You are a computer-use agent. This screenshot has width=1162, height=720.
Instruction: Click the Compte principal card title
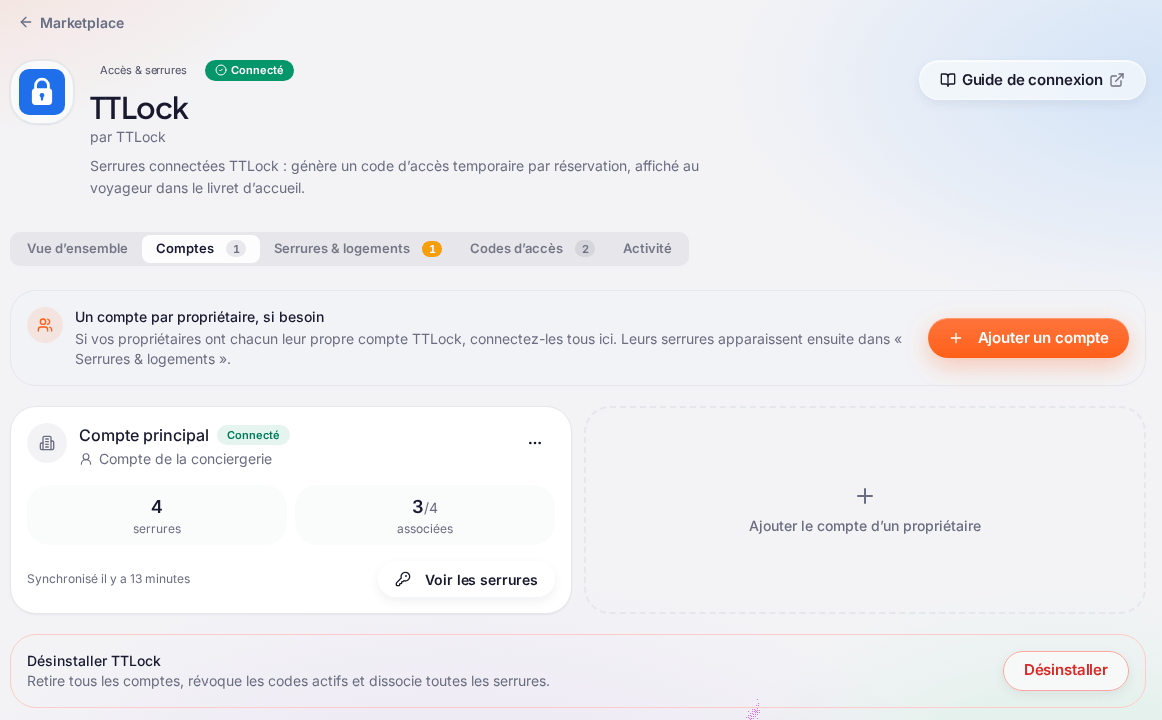(144, 436)
